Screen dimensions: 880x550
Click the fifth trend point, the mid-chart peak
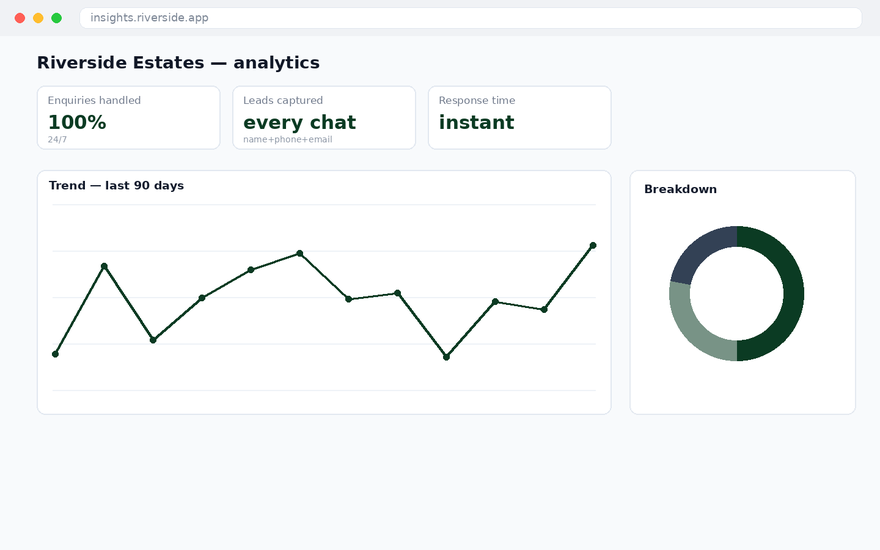[x=300, y=253]
